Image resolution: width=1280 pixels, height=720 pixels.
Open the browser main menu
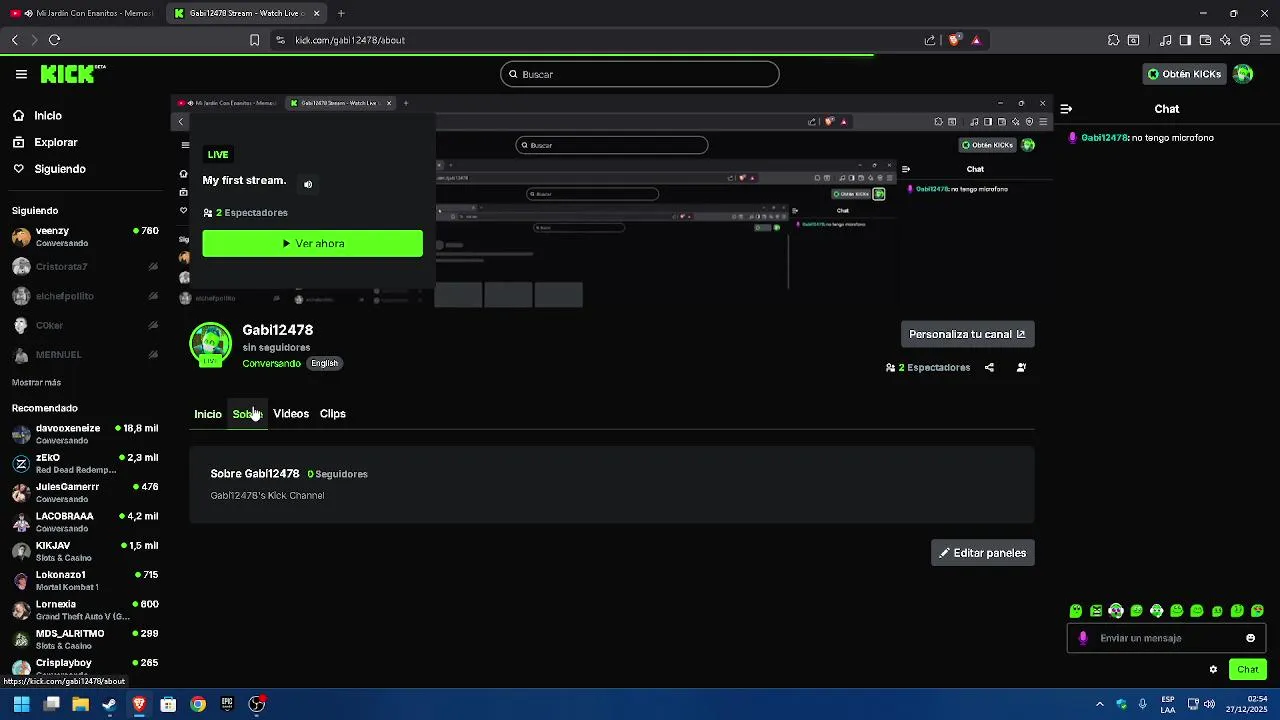pos(1266,40)
